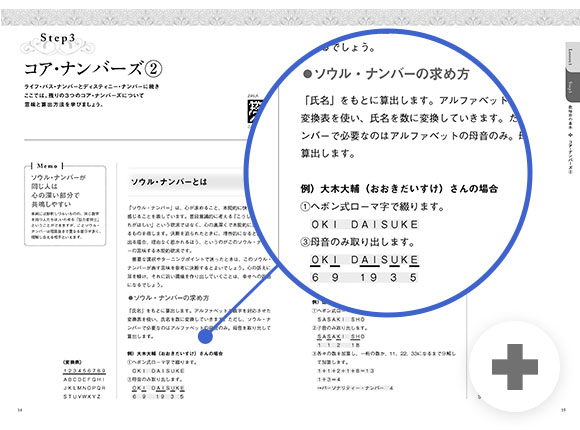Click the コア・ナンバーズ page title

[93, 69]
